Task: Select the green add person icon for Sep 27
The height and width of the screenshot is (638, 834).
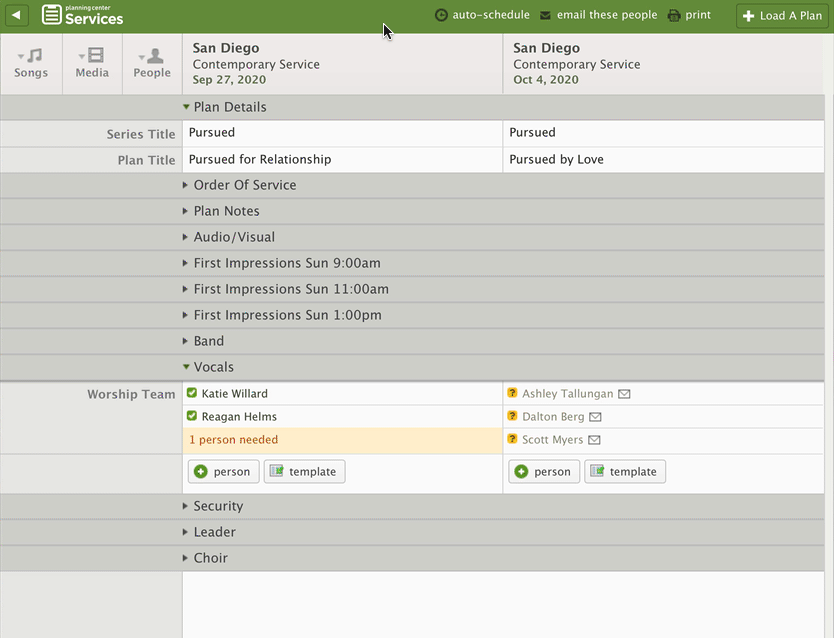Action: 202,471
